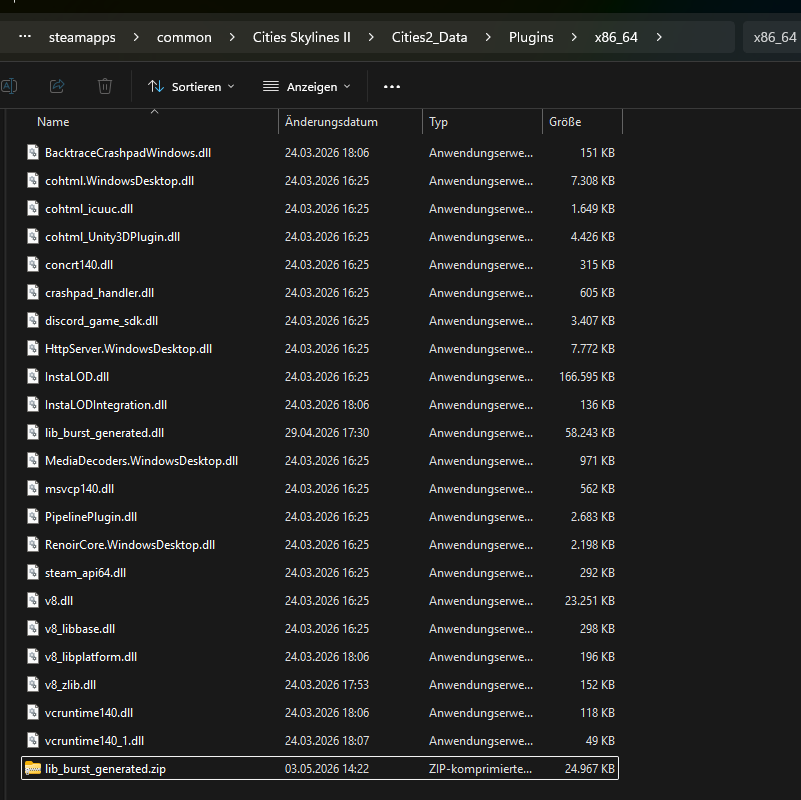Viewport: 801px width, 800px height.
Task: Go to Cities2_Data breadcrumb folder
Action: pos(430,37)
